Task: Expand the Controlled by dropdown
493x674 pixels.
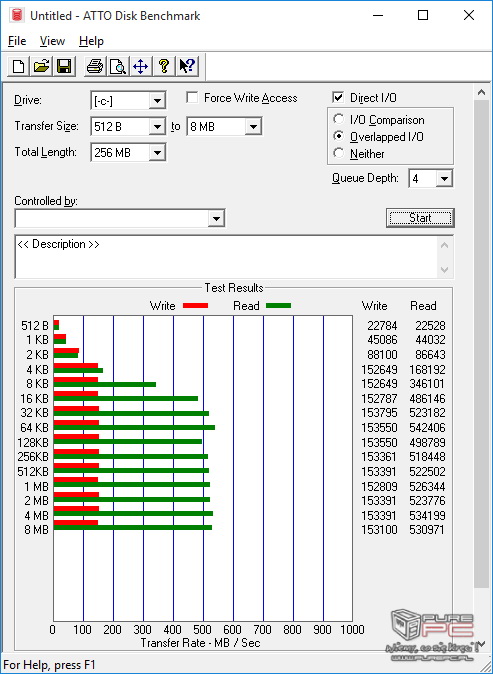Action: (x=216, y=218)
